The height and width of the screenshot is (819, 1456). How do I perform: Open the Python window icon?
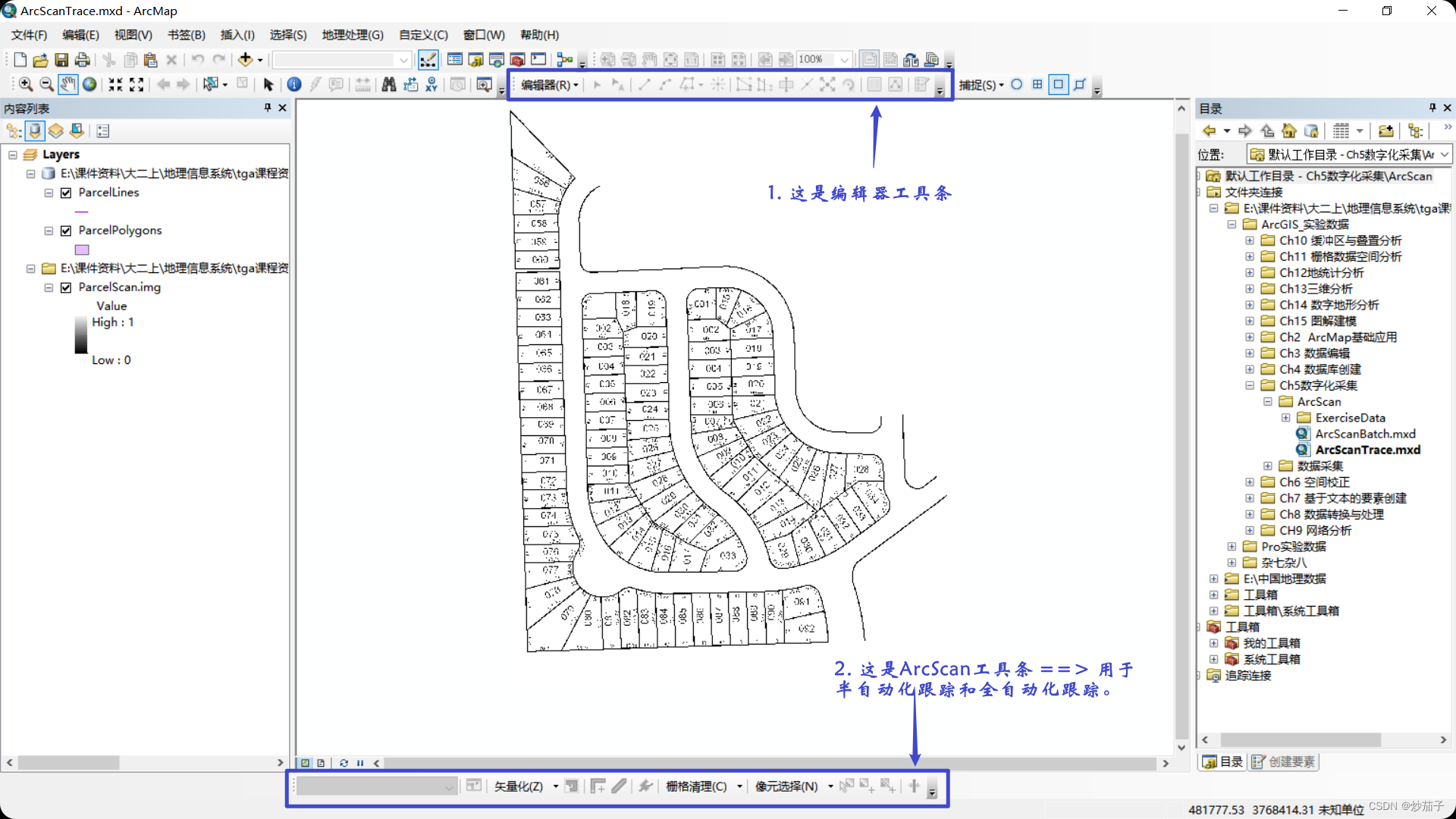(539, 60)
